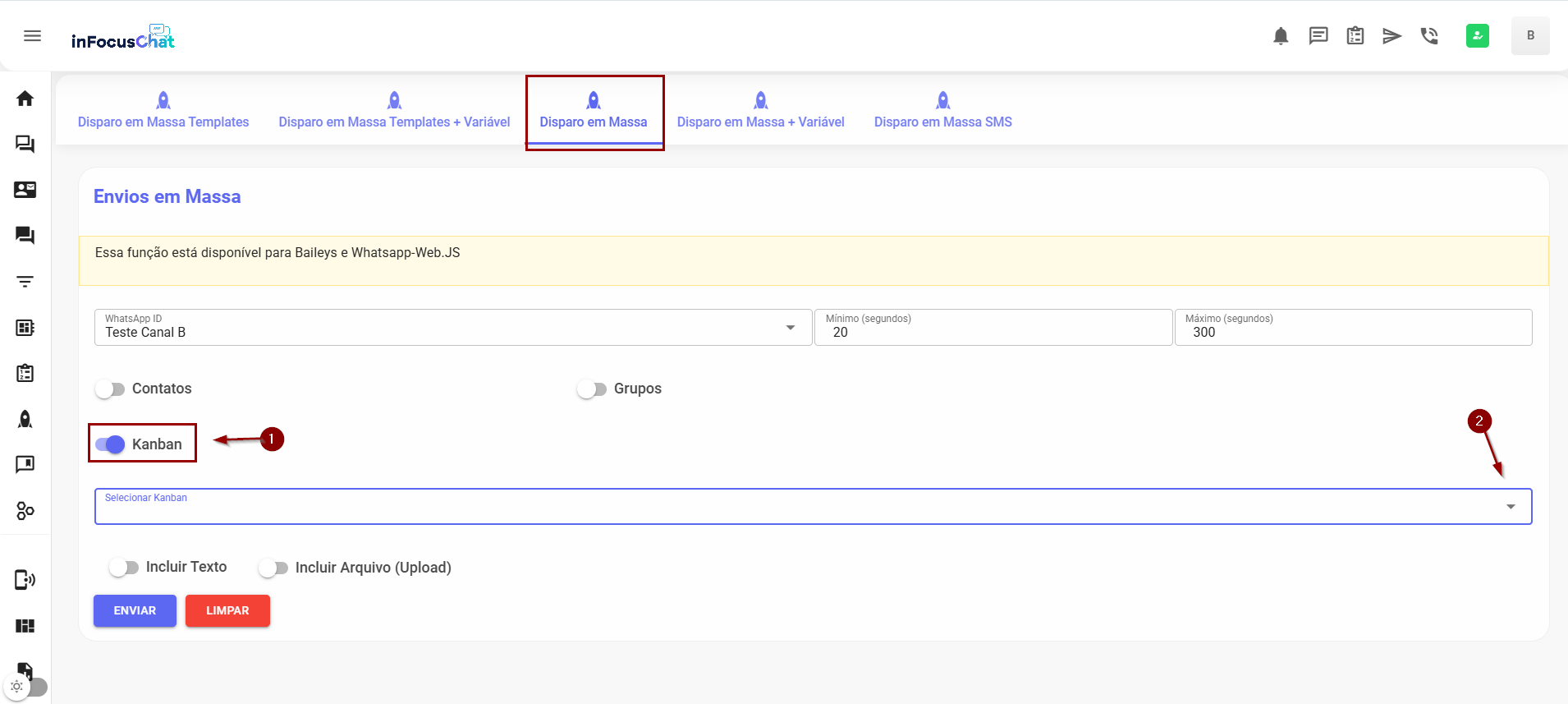Enable the Contatos toggle
Image resolution: width=1568 pixels, height=704 pixels.
110,389
